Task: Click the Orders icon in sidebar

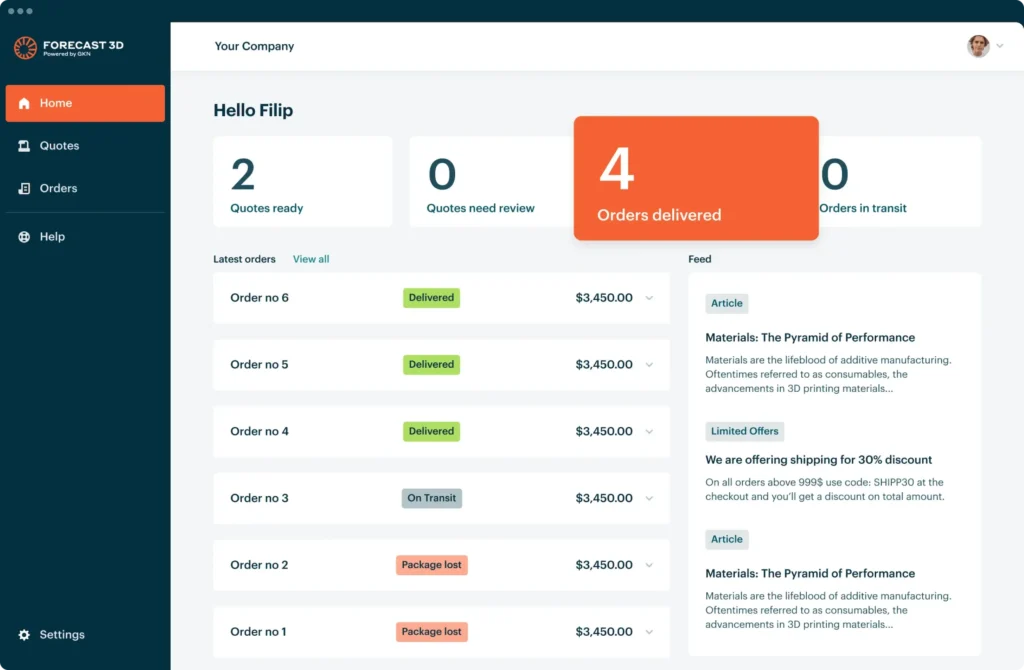Action: (24, 189)
